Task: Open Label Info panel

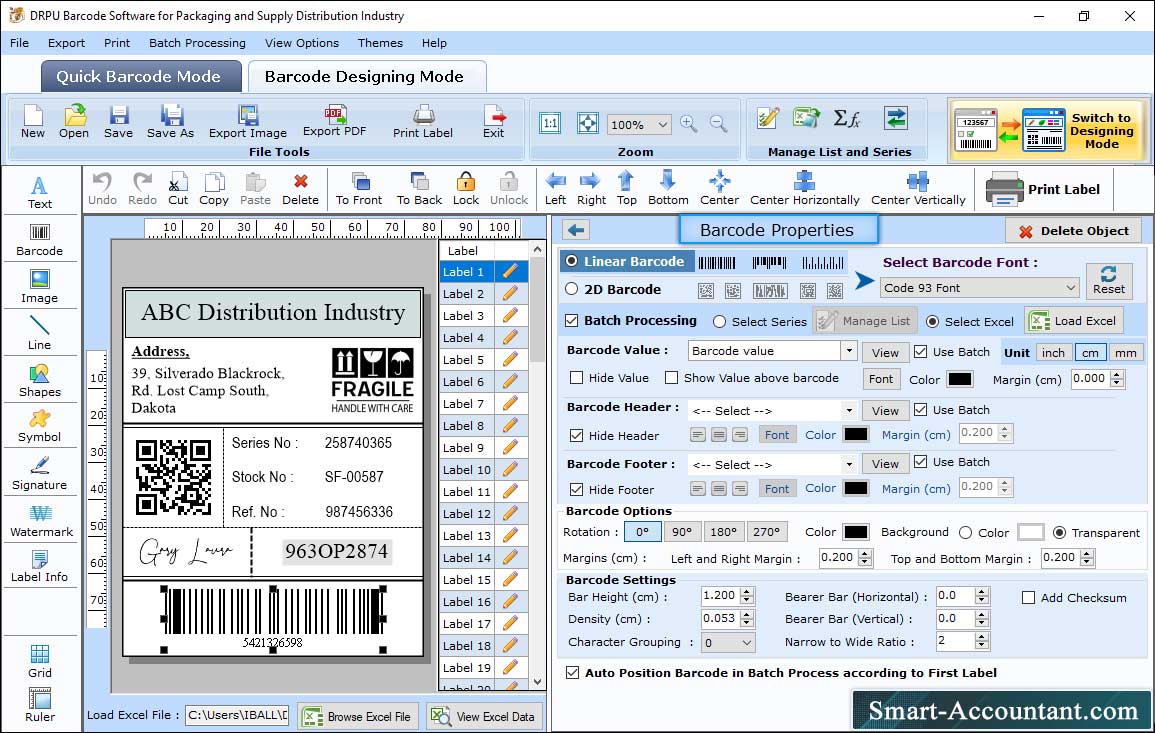Action: pyautogui.click(x=40, y=567)
